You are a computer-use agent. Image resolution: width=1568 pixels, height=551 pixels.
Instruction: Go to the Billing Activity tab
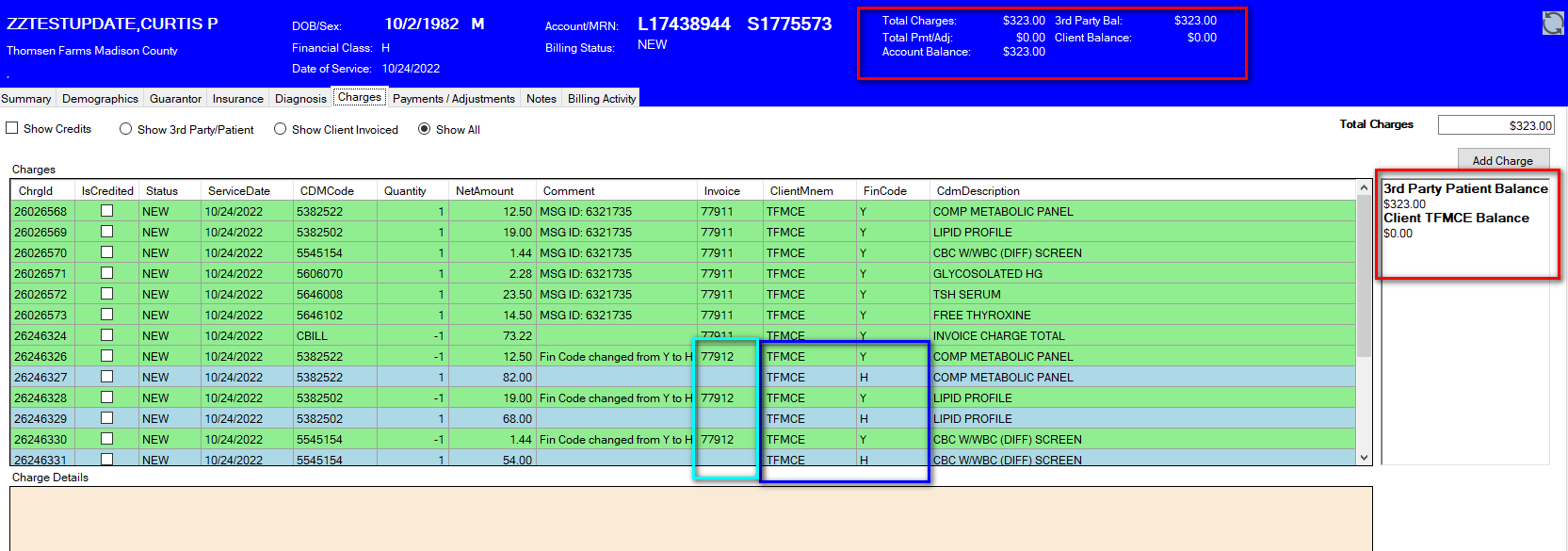601,98
